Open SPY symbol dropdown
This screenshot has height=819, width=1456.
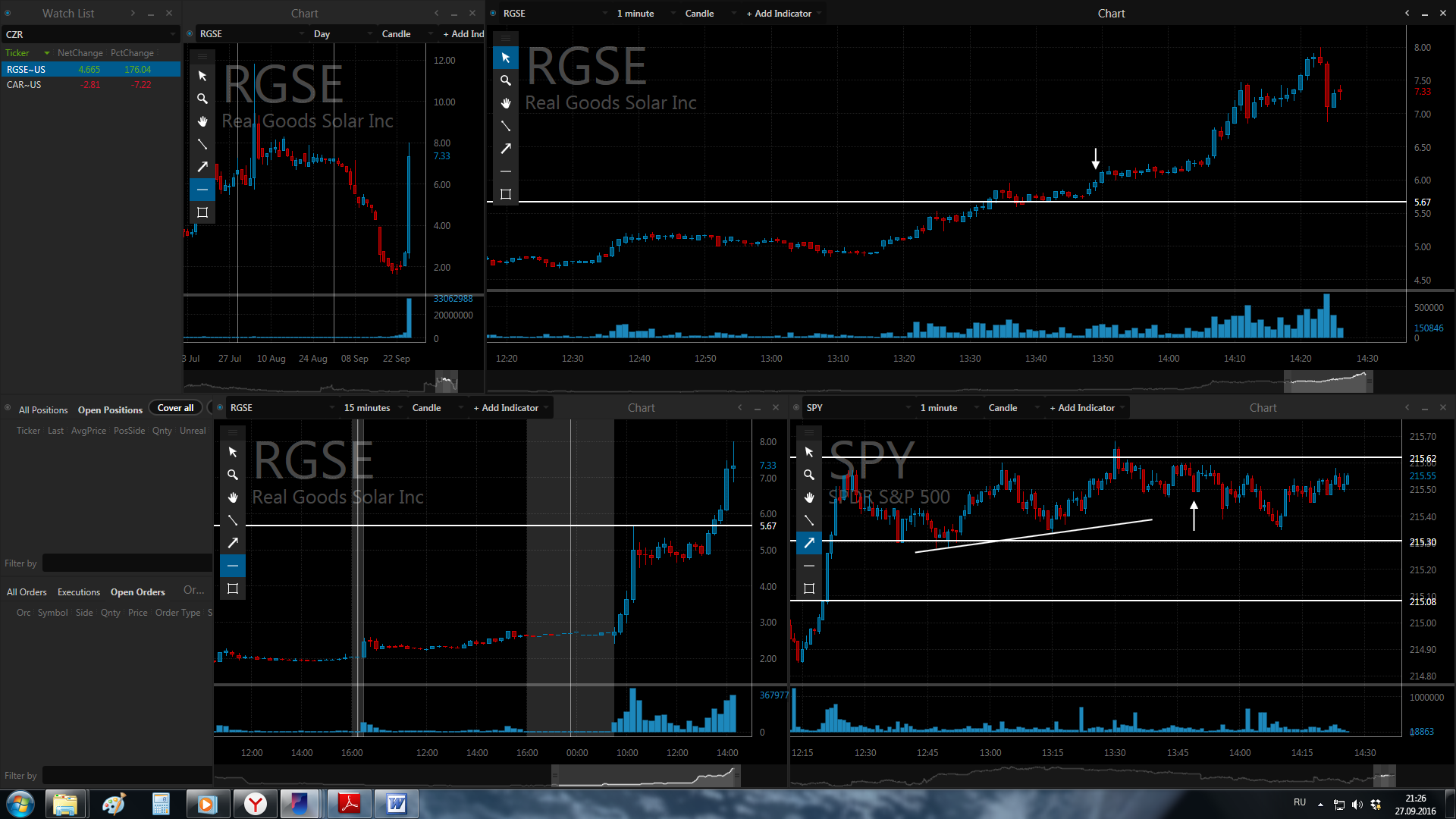(858, 407)
